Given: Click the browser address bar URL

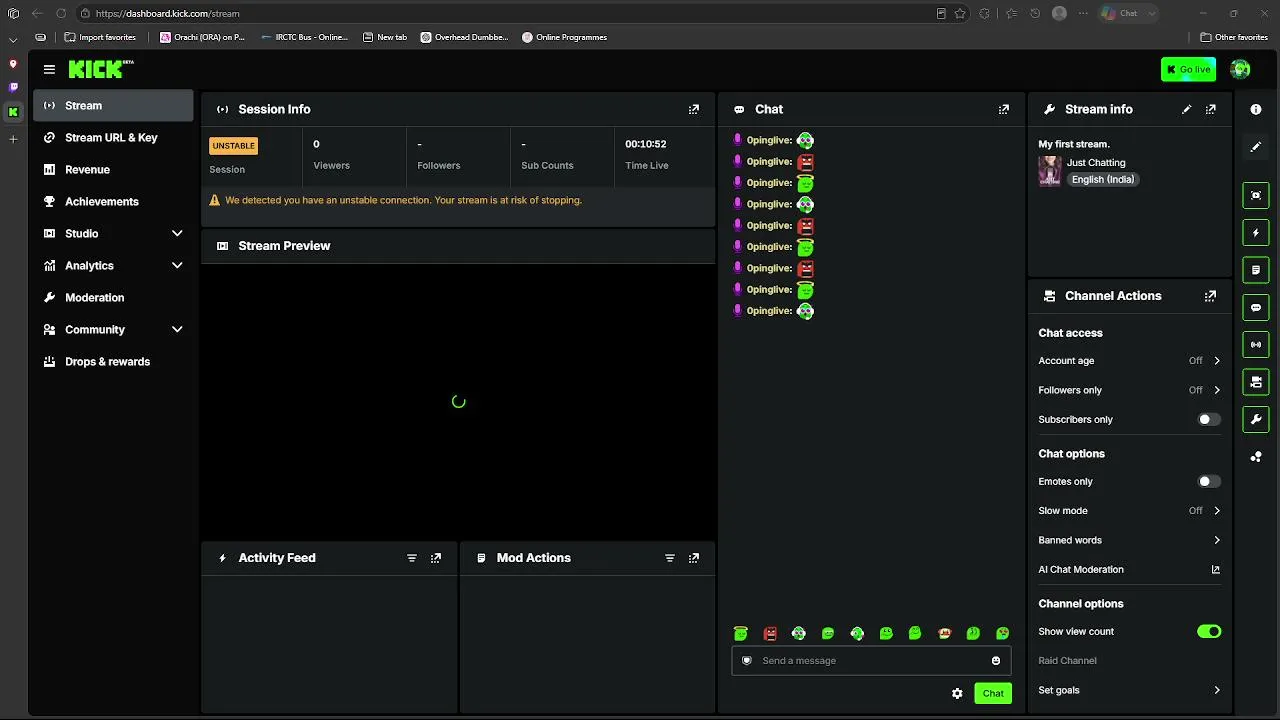Looking at the screenshot, I should 167,13.
